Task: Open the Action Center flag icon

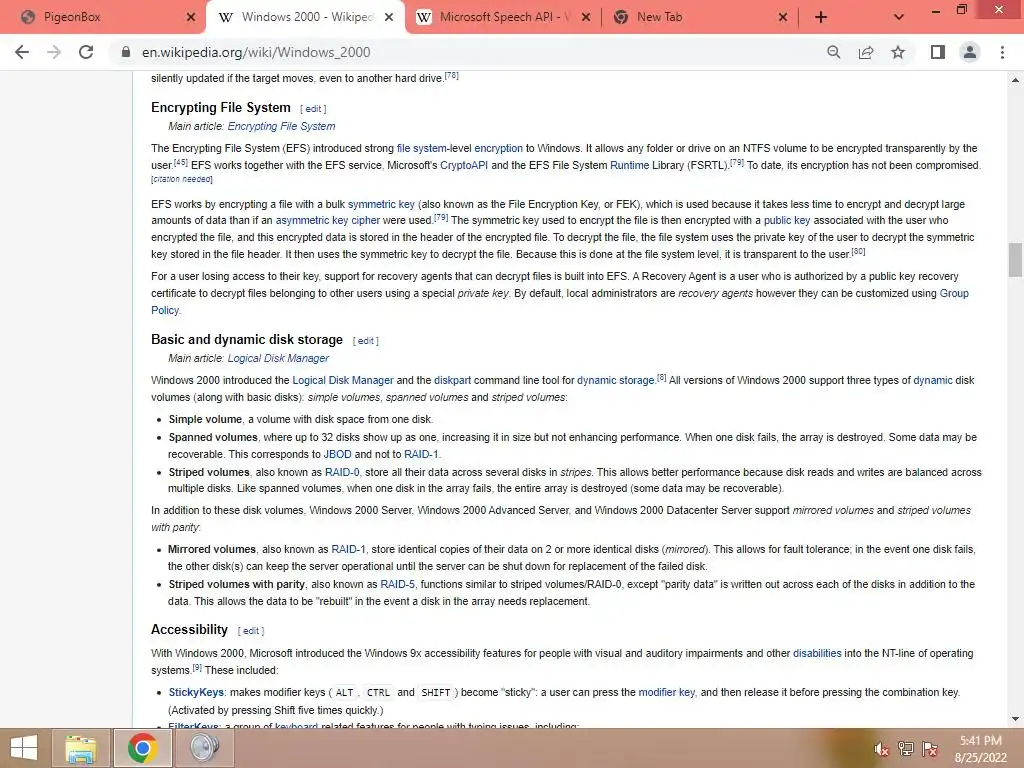Action: pos(930,749)
